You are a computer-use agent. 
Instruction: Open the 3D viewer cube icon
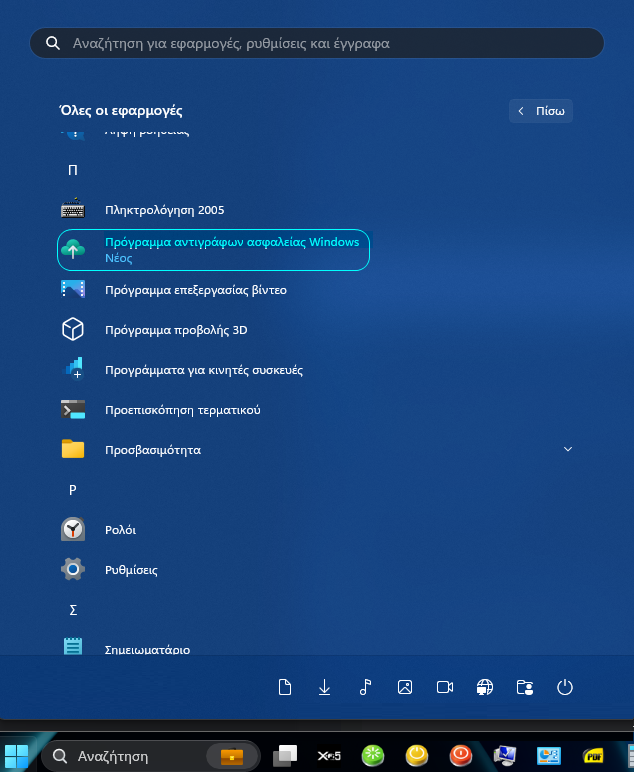point(73,329)
